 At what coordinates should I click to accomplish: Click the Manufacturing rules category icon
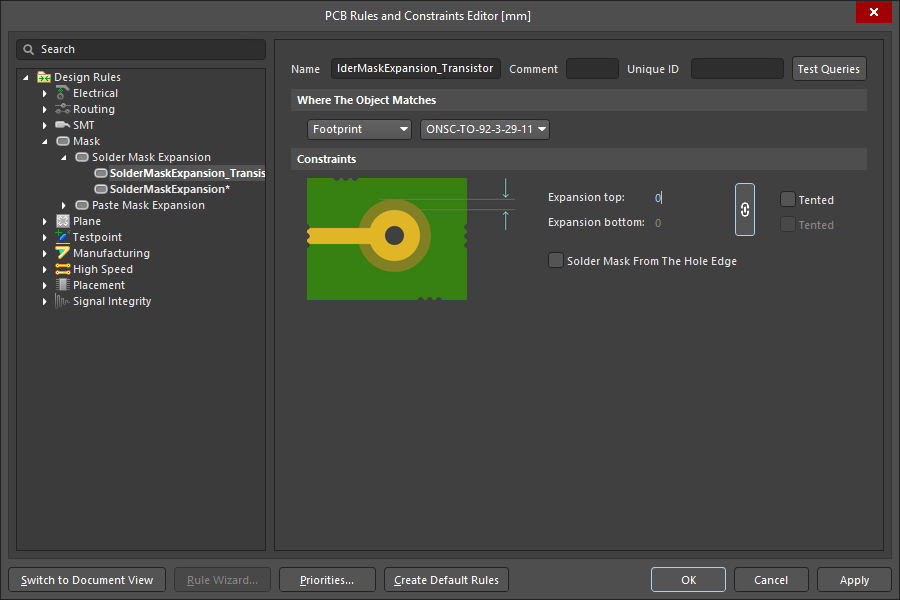coord(61,253)
